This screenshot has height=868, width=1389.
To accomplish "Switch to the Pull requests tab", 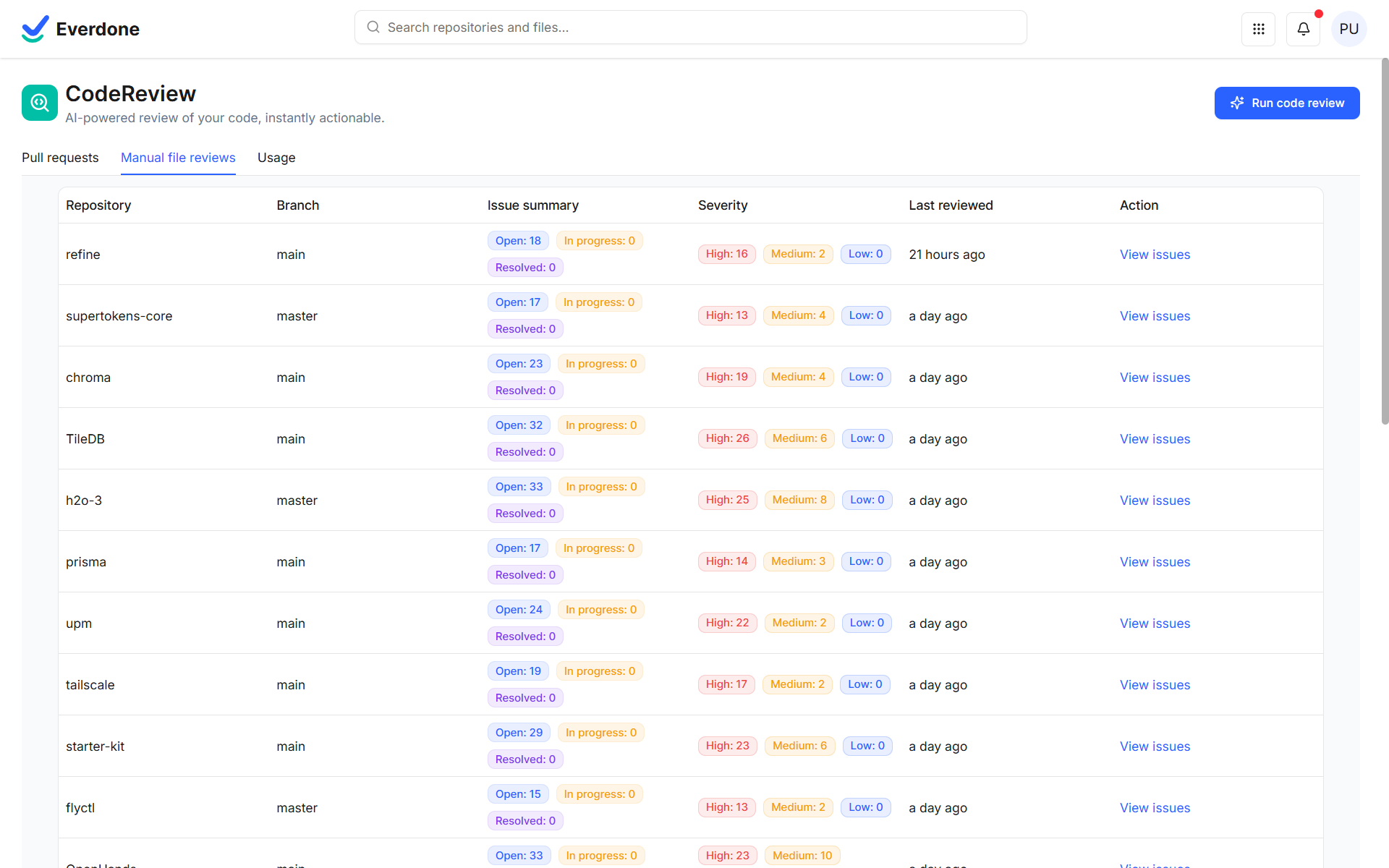I will [x=60, y=158].
